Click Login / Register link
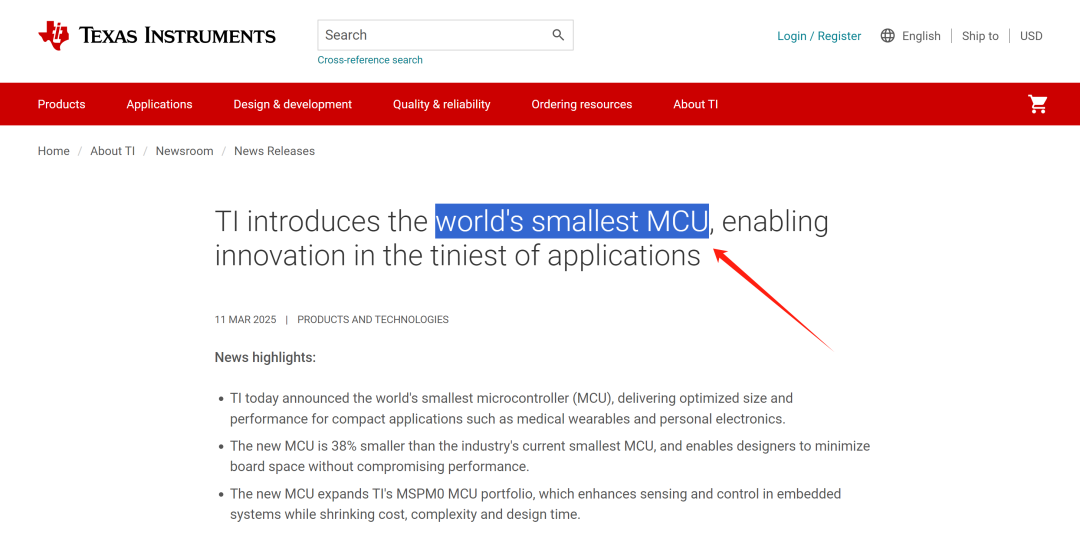Screen dimensions: 1080x536 [819, 36]
